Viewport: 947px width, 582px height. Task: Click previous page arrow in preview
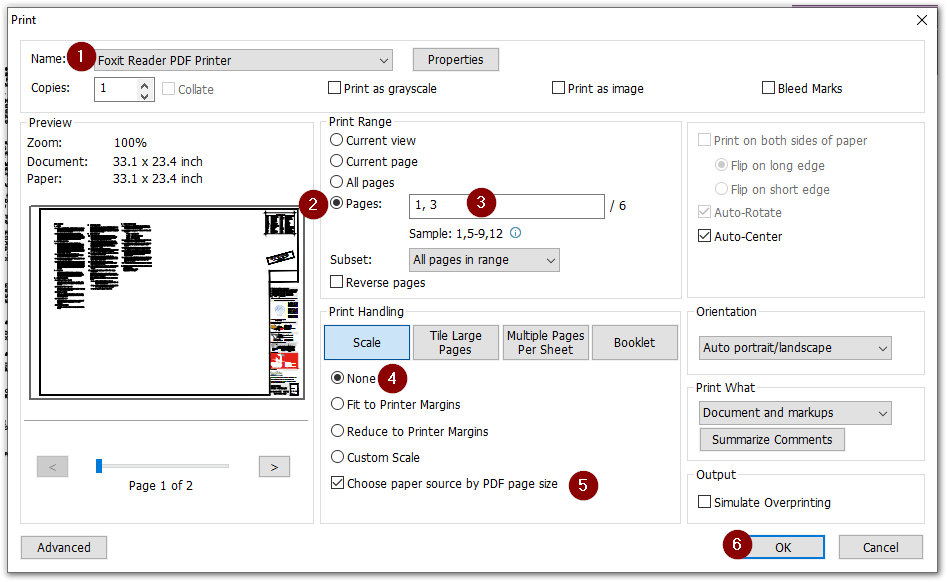coord(52,466)
